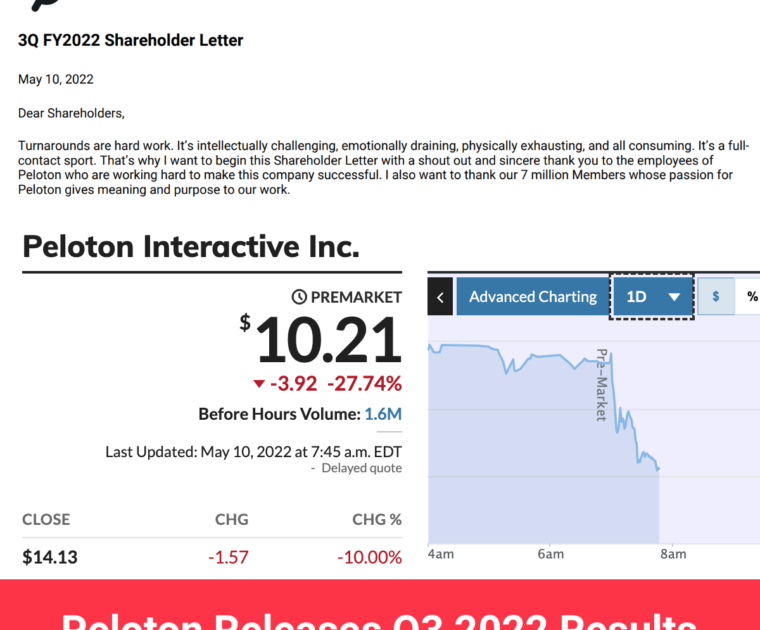Click the chart's left chevron collapse button

(440, 297)
